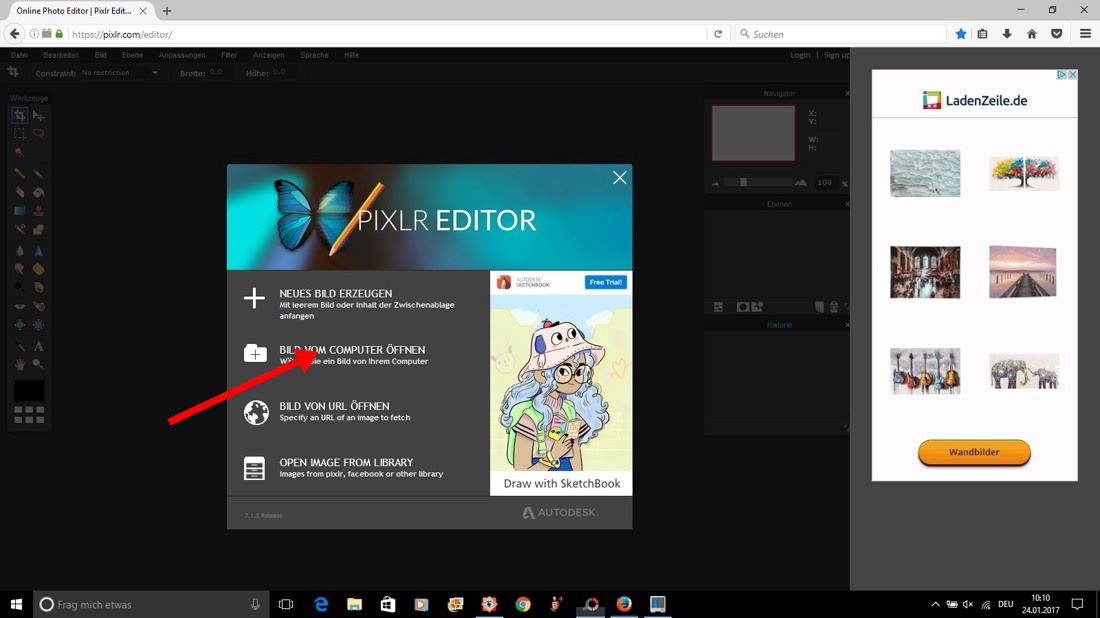Launch Microsoft Edge from taskbar
The width and height of the screenshot is (1100, 618).
(x=321, y=604)
